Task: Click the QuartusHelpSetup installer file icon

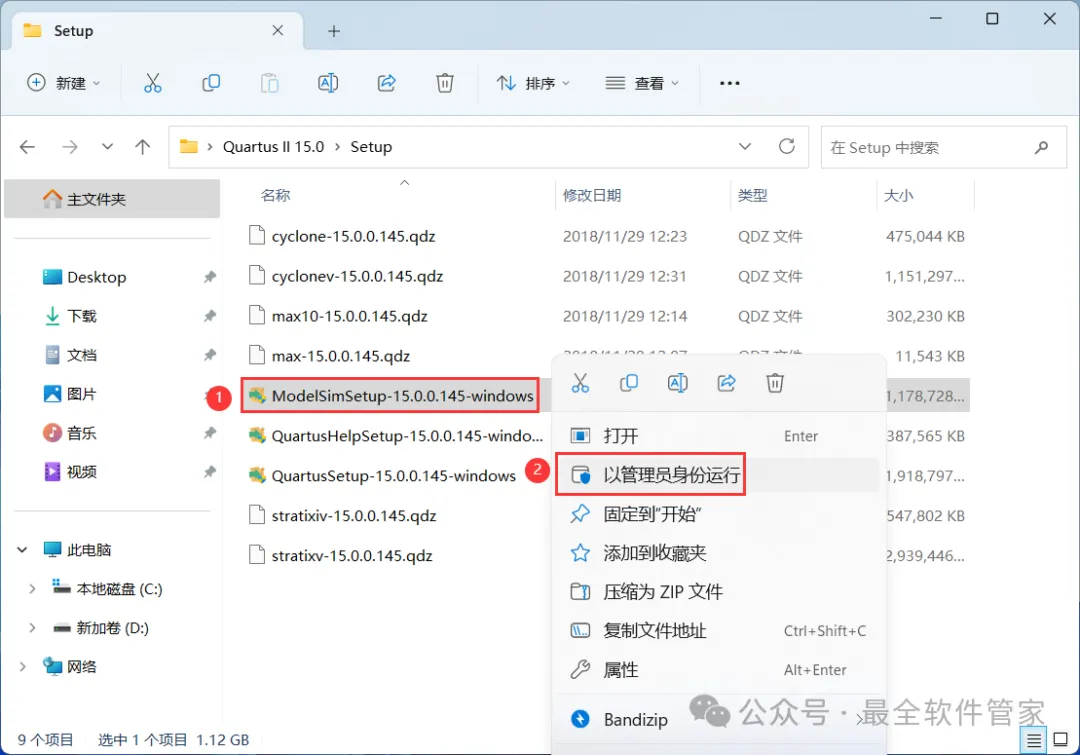Action: pyautogui.click(x=257, y=435)
